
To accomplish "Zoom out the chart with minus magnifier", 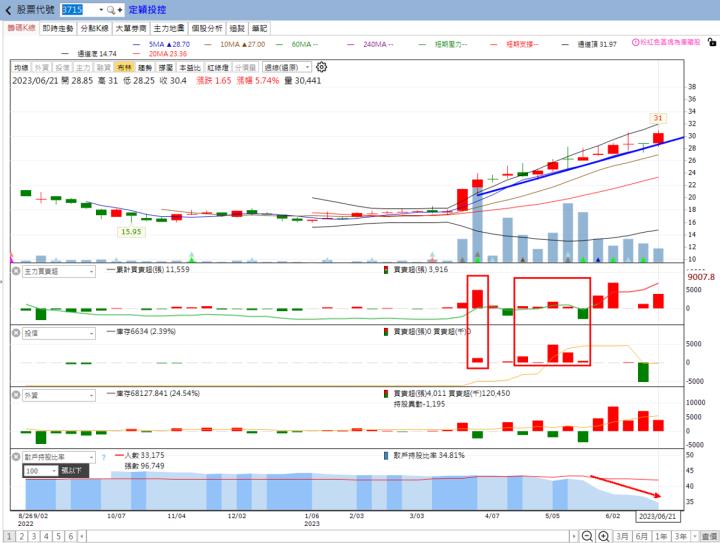I will pyautogui.click(x=587, y=536).
